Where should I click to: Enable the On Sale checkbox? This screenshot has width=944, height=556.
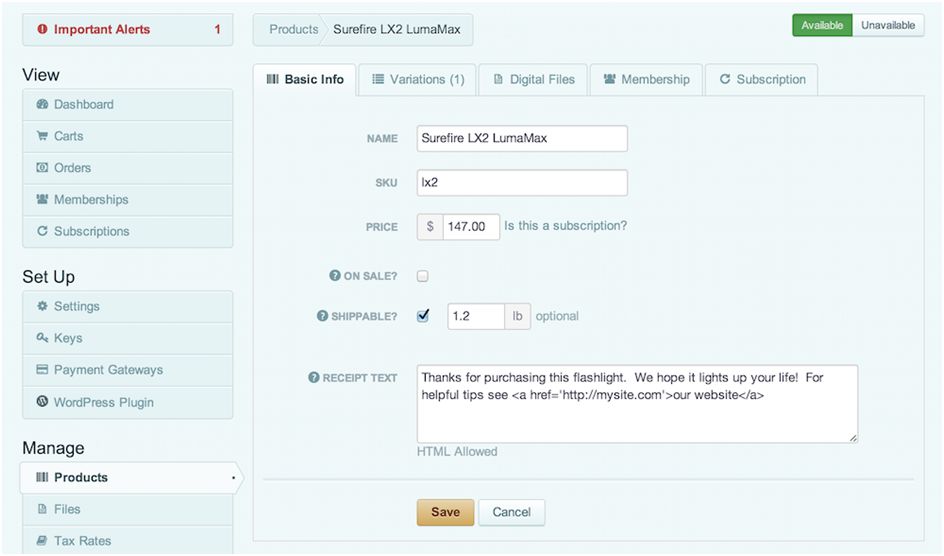coord(423,276)
